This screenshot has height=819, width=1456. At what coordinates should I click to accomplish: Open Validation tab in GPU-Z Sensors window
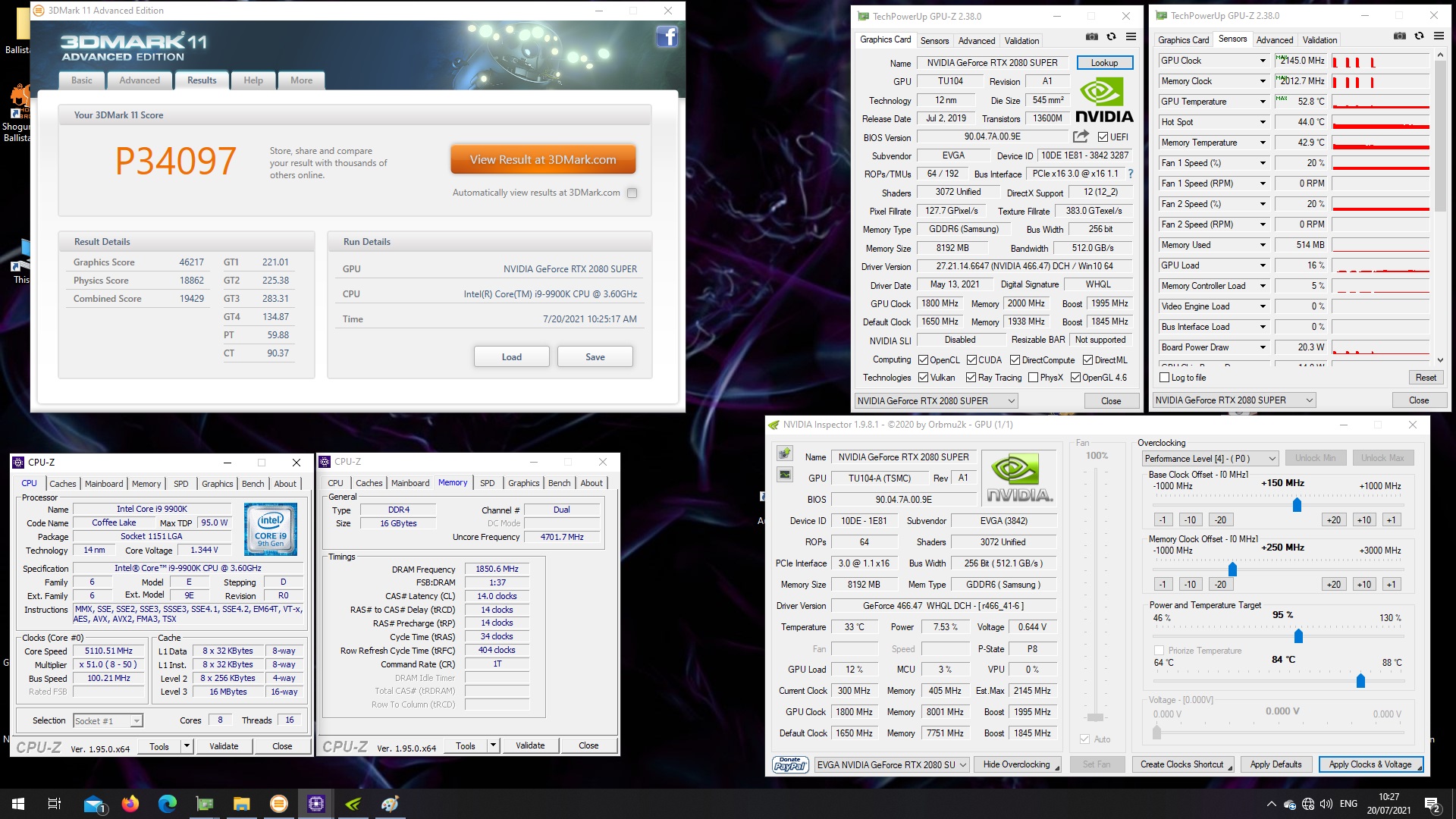tap(1319, 40)
